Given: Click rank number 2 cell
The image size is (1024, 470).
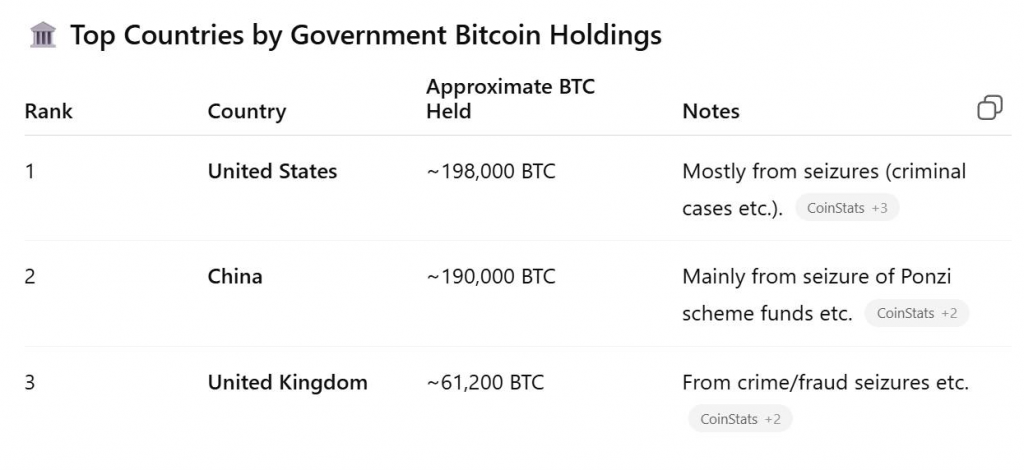Looking at the screenshot, I should click(x=30, y=276).
